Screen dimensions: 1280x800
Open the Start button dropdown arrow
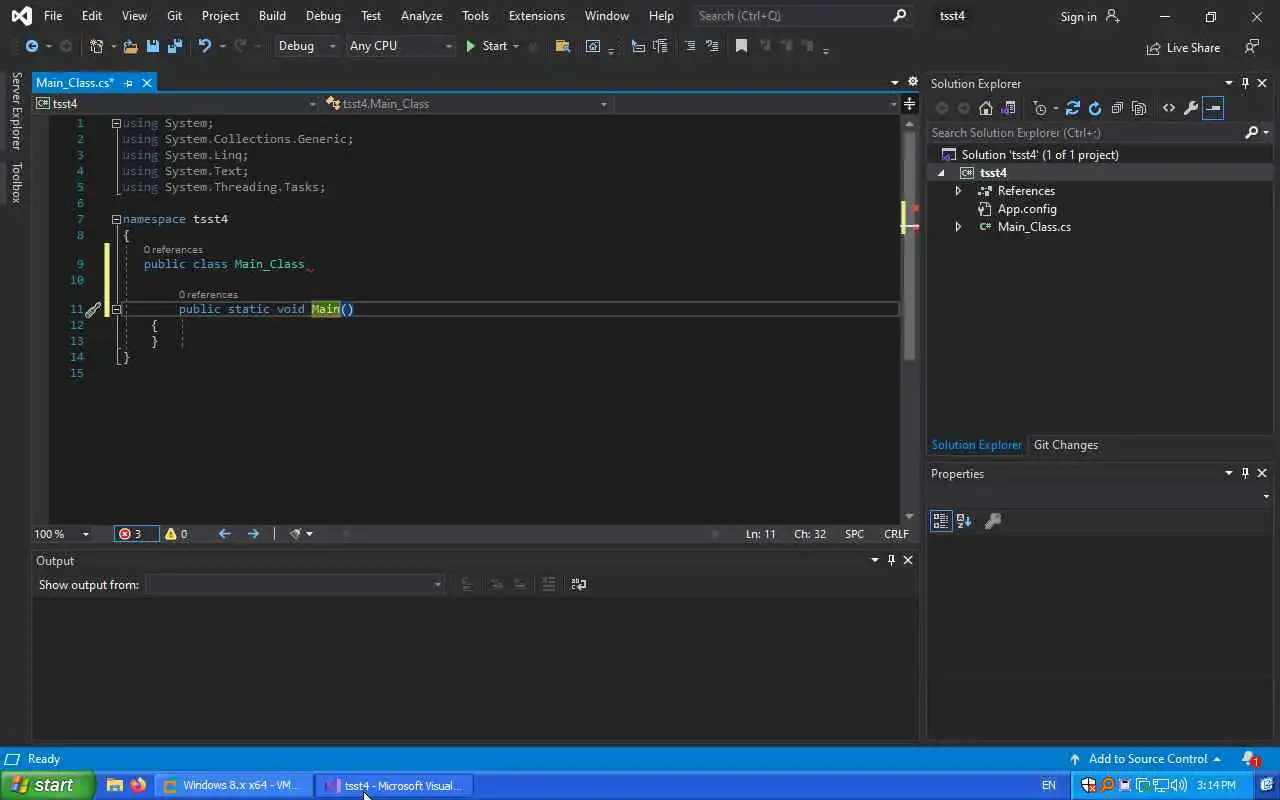tap(516, 46)
